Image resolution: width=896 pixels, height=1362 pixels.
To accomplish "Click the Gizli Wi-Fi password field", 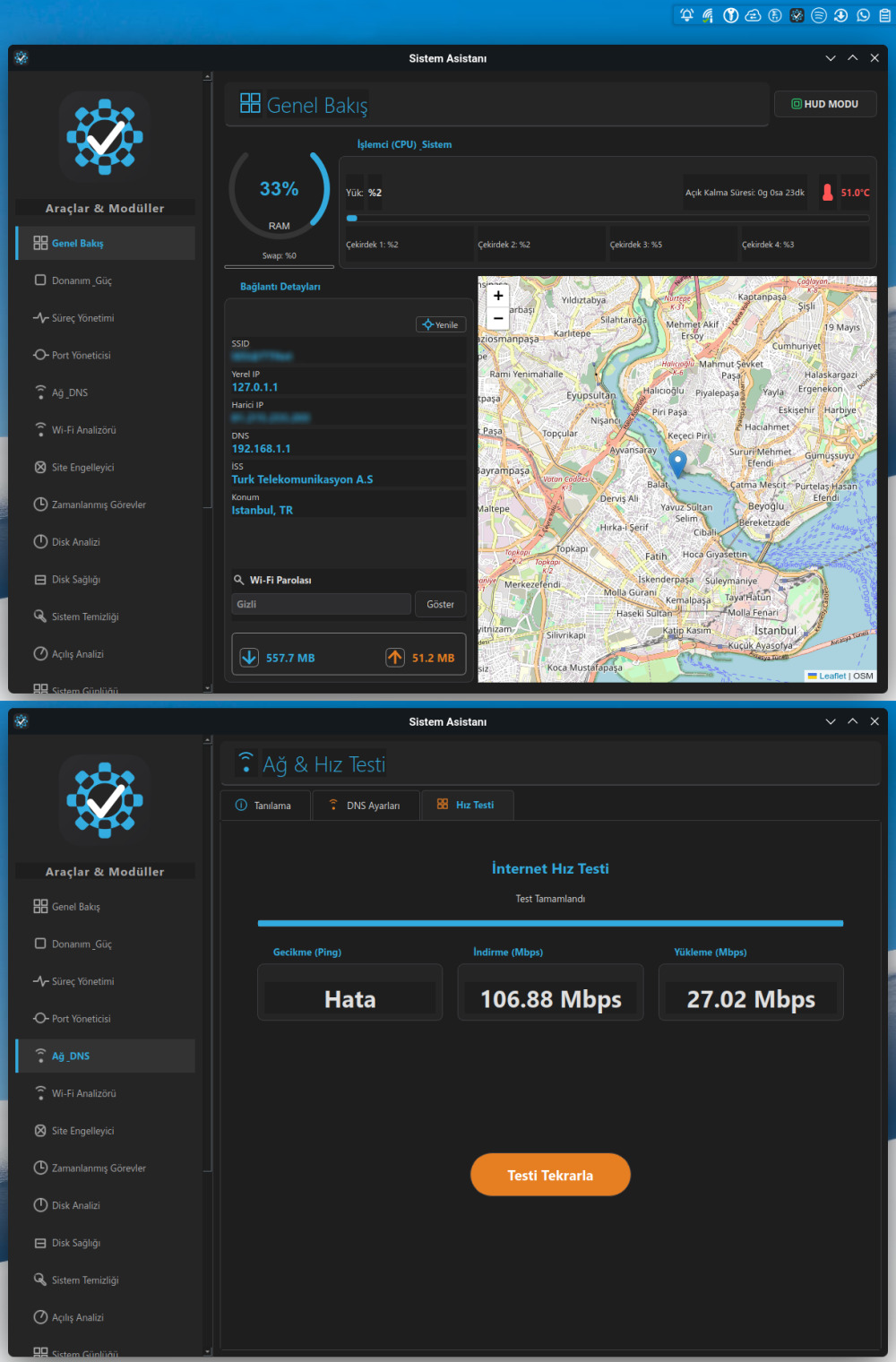I will tap(321, 605).
